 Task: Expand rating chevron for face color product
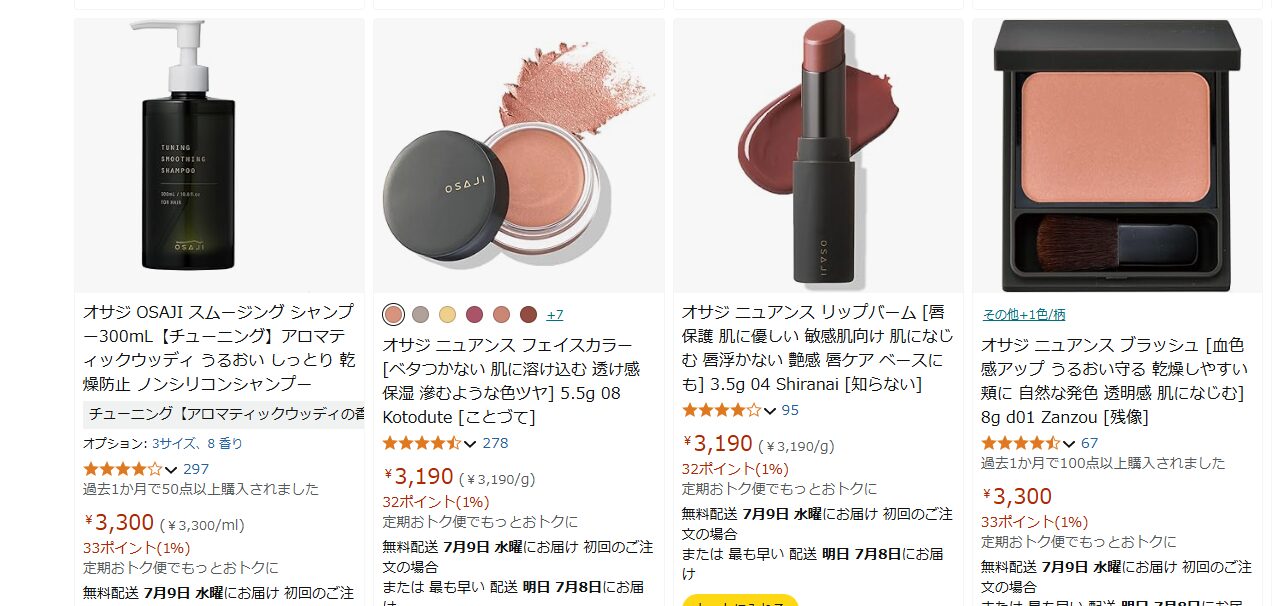pyautogui.click(x=470, y=443)
